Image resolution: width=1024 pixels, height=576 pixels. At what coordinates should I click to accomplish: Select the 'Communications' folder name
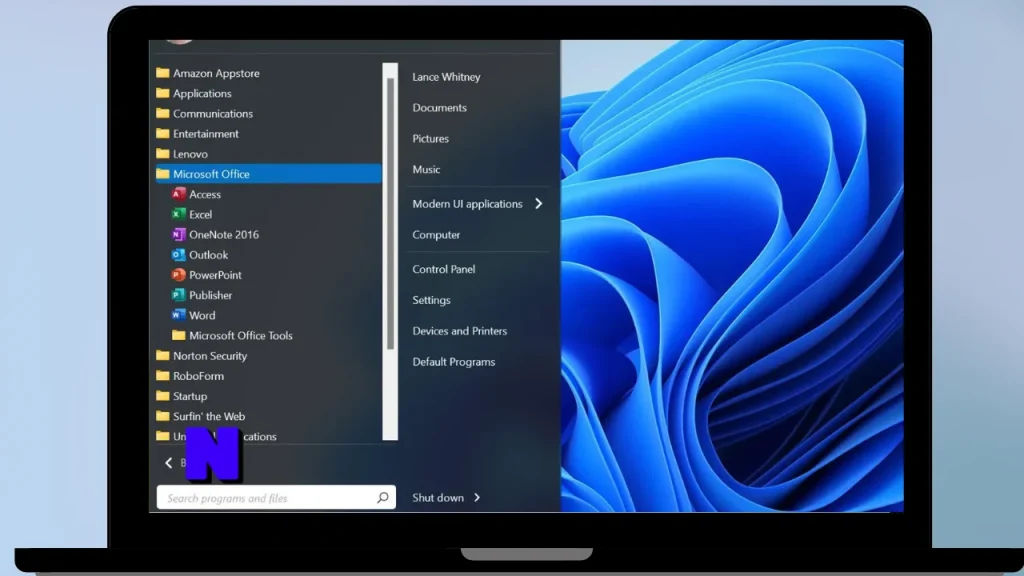pyautogui.click(x=213, y=114)
